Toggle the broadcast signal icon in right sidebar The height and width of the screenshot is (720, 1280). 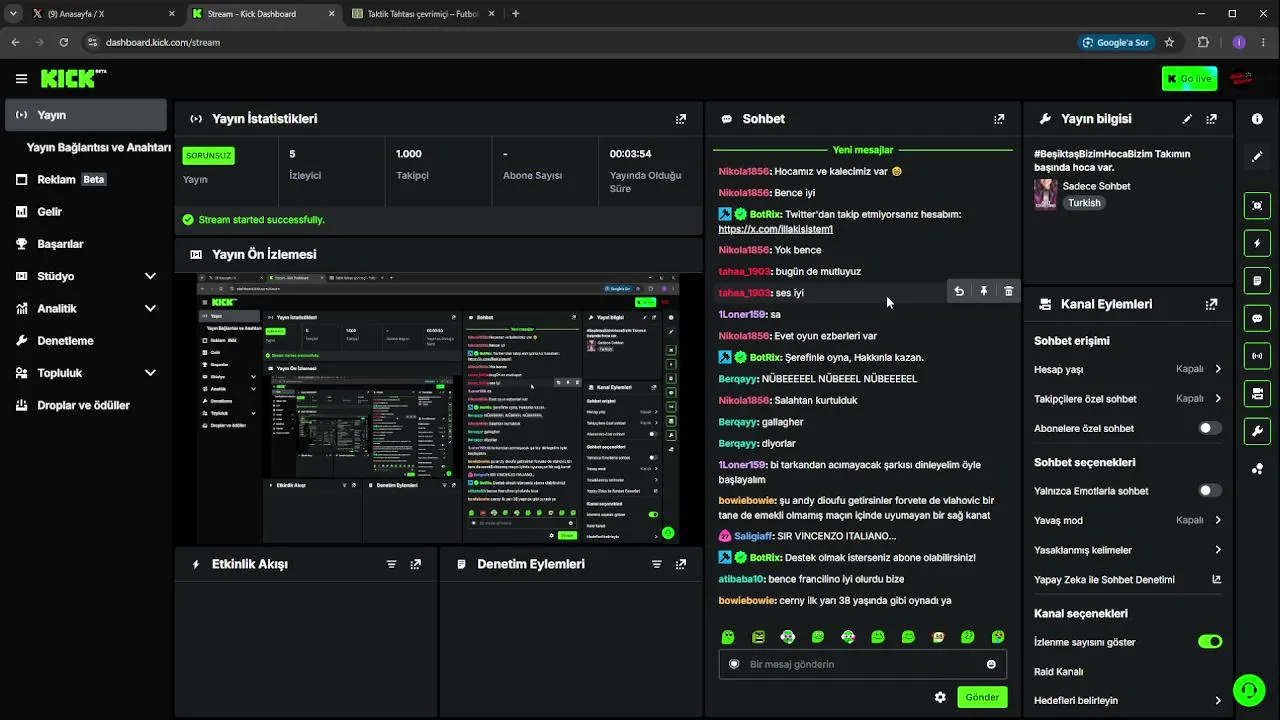(x=1257, y=356)
